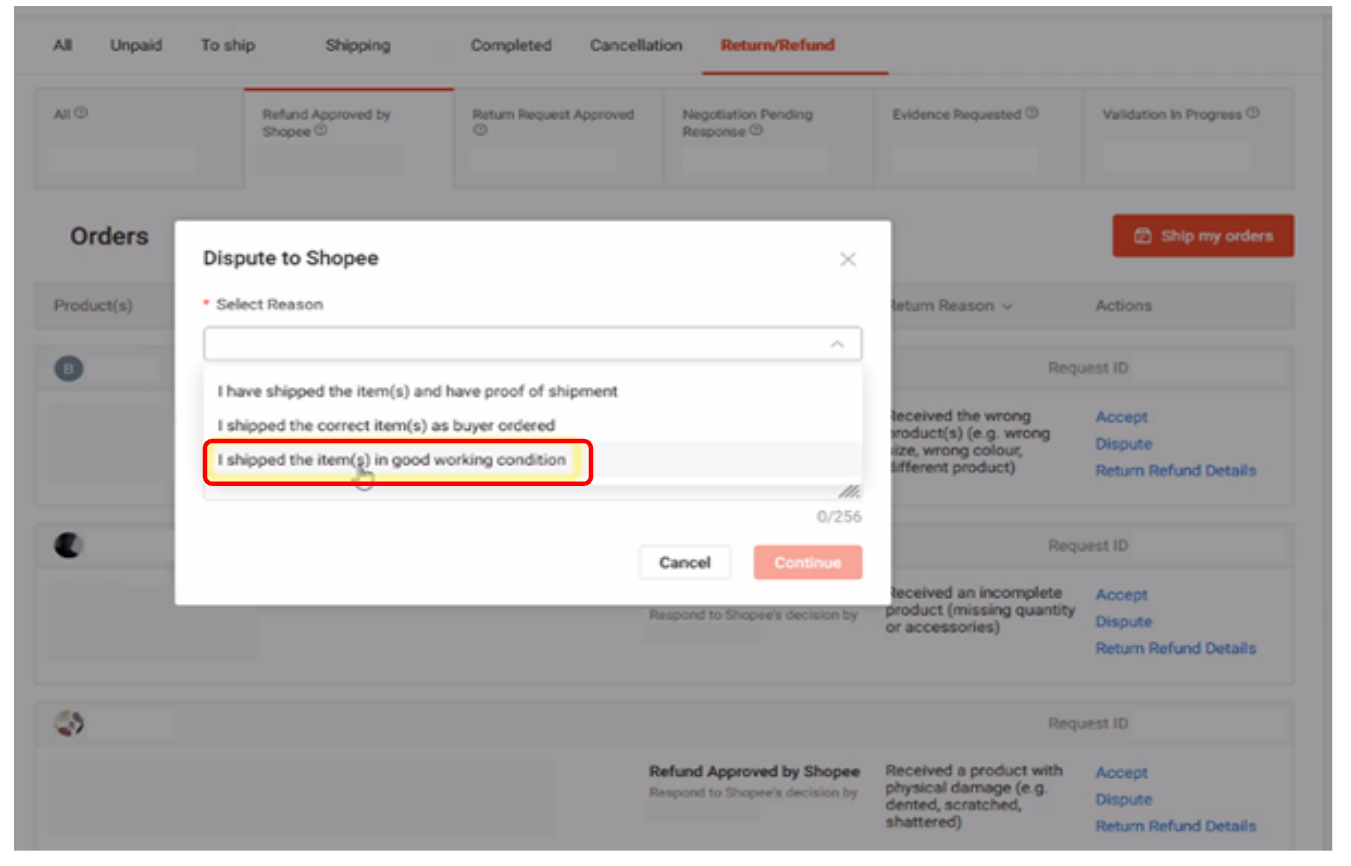The height and width of the screenshot is (866, 1351).
Task: Click the buyer avatar on the last order
Action: pyautogui.click(x=68, y=723)
